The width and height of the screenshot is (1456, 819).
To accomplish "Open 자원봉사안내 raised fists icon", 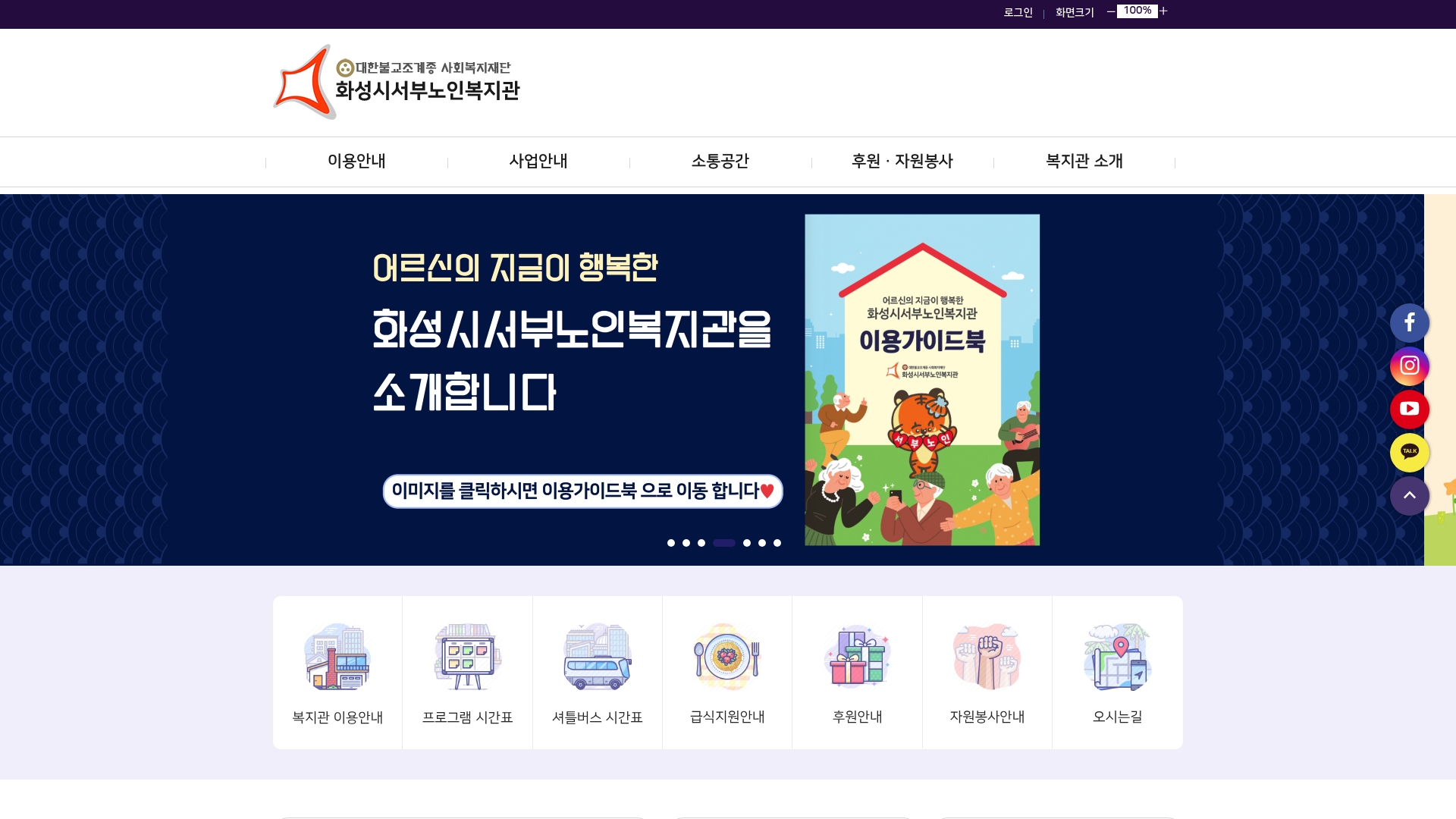I will 987,657.
